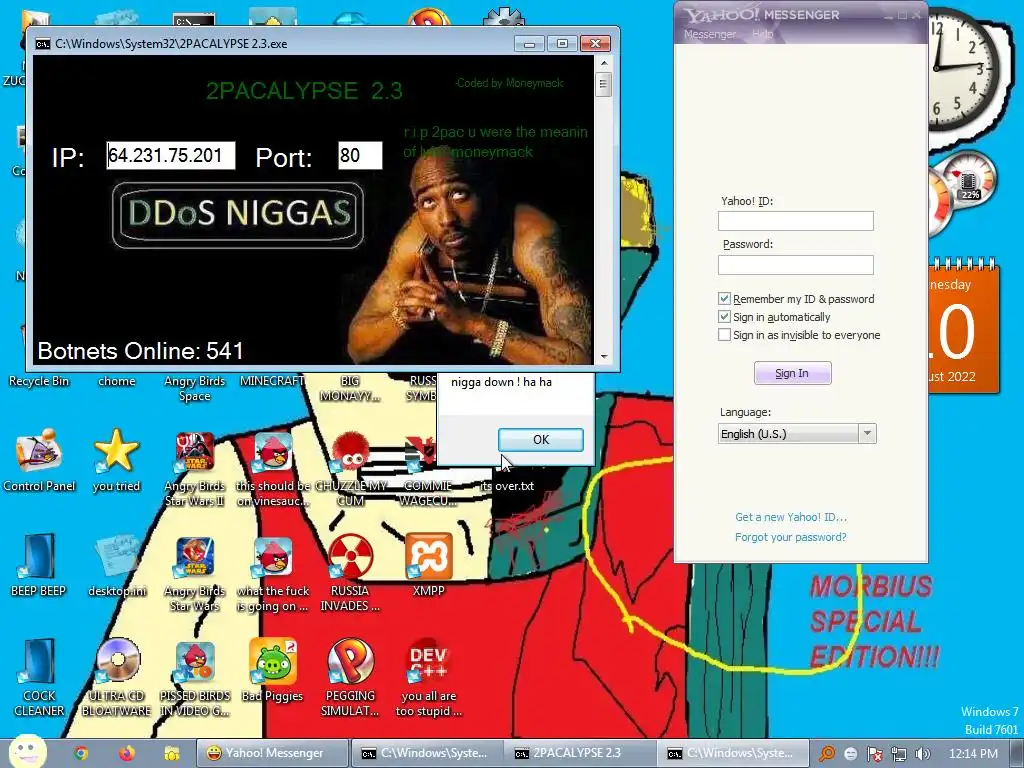Click 'Coded by Moneymack' credit text
Image resolution: width=1024 pixels, height=768 pixels.
(509, 83)
